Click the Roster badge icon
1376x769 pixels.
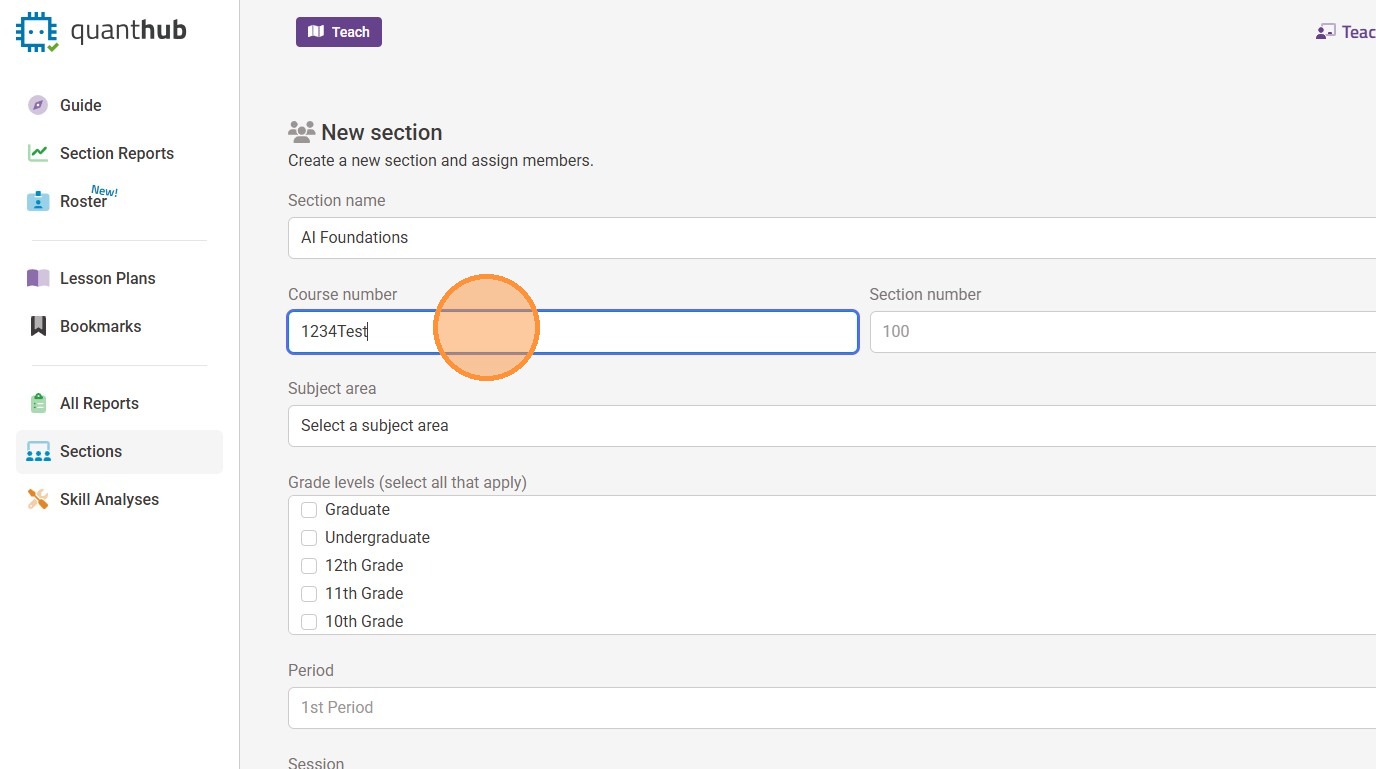click(38, 201)
